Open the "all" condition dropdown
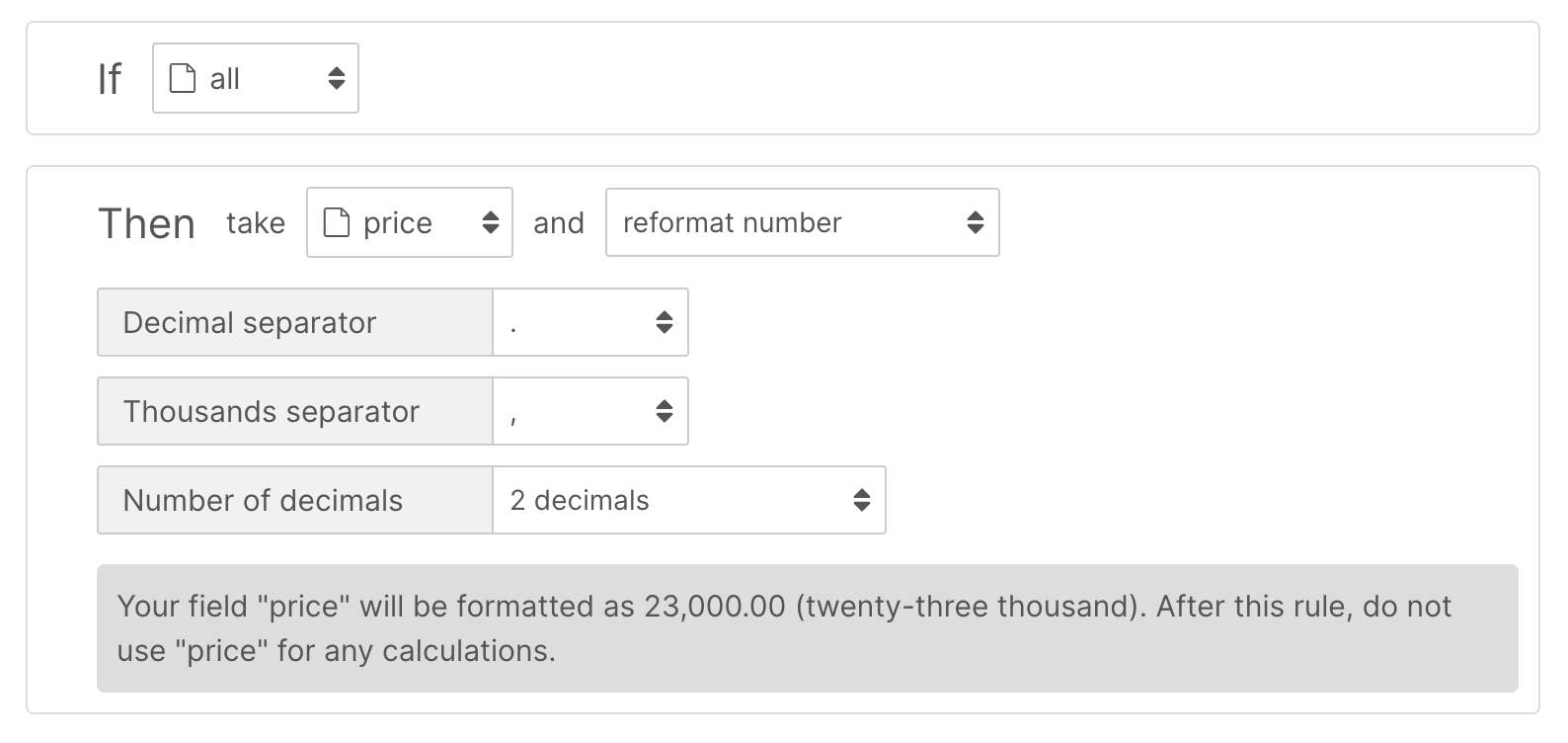 pos(255,78)
